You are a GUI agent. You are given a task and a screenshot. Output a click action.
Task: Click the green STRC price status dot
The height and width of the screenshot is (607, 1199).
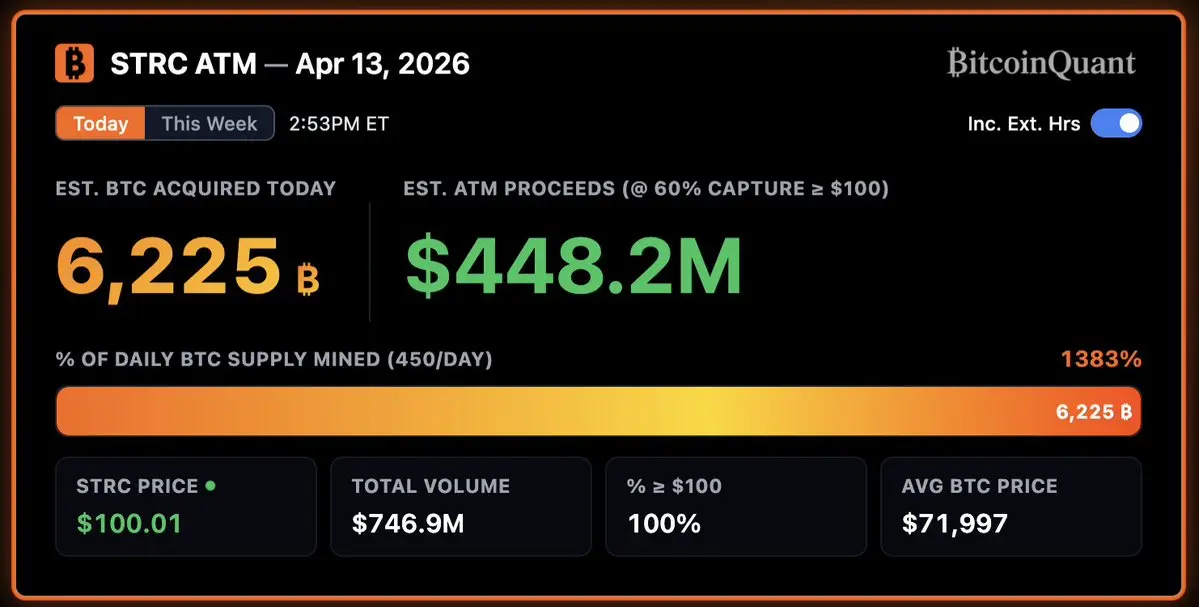pos(210,485)
